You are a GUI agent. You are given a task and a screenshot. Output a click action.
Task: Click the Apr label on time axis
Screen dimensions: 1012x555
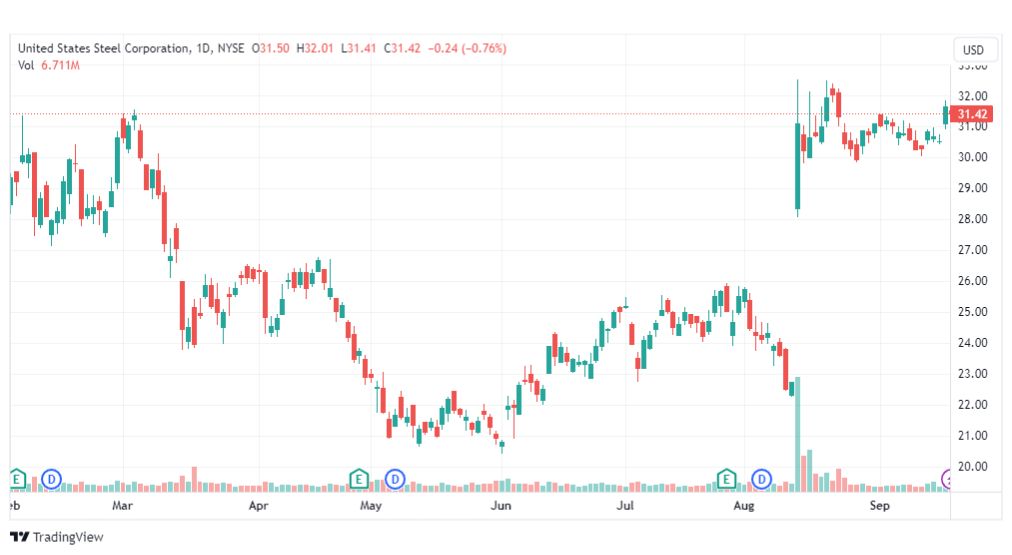258,505
